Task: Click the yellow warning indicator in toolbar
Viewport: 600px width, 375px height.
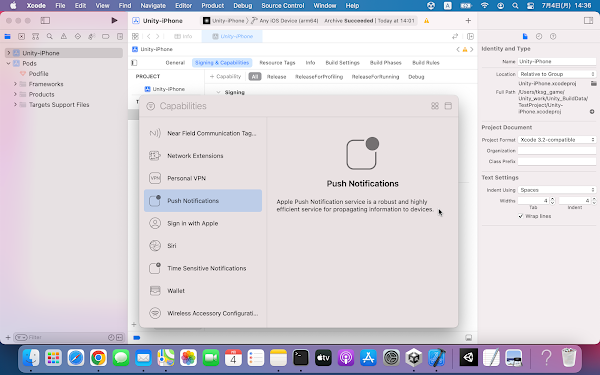Action: point(426,21)
